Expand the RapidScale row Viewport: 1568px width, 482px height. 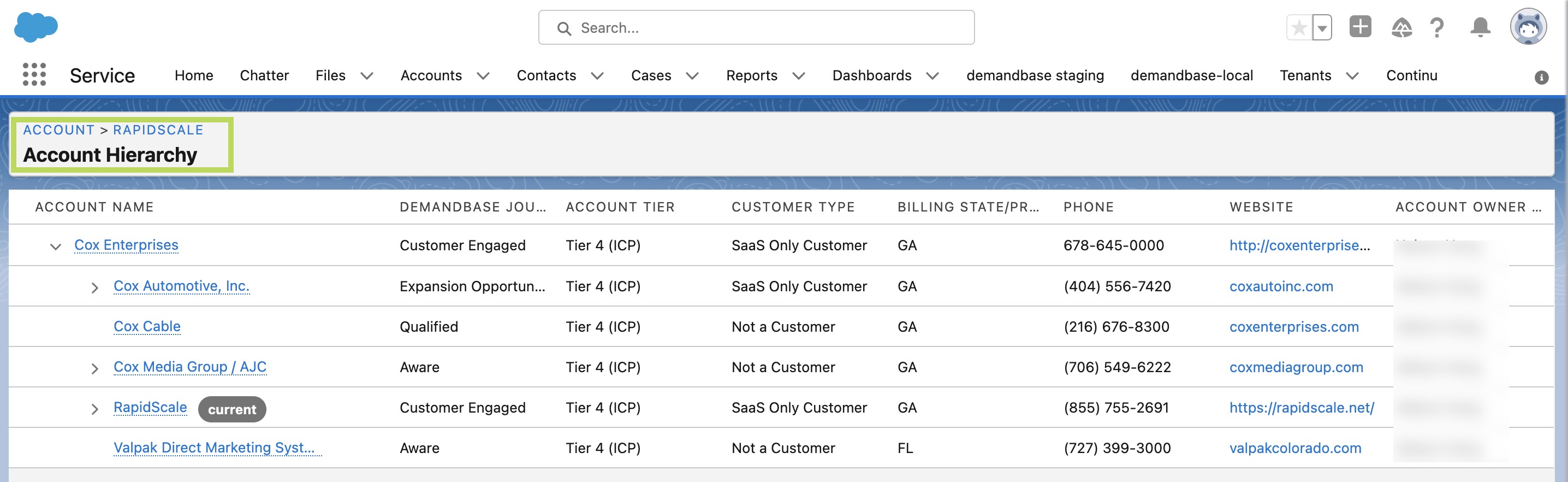click(94, 409)
